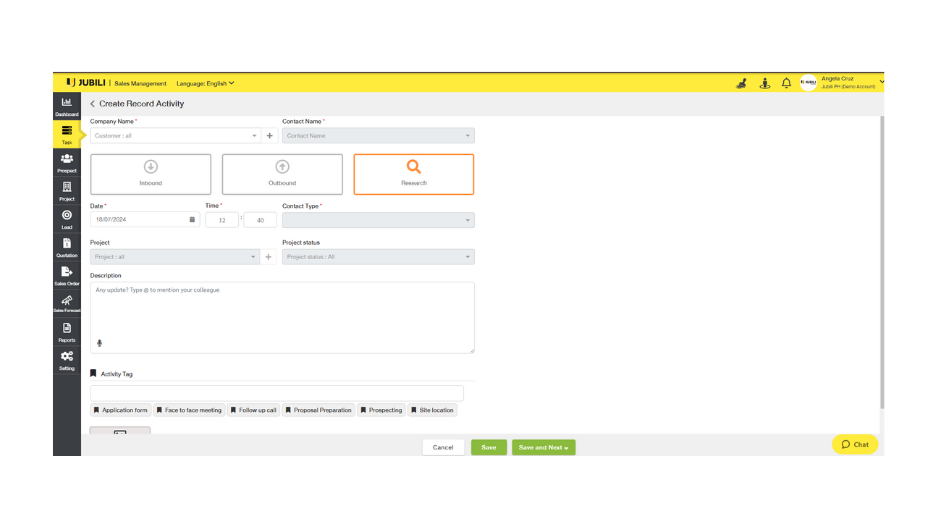Open the Dashboard sidebar icon
Screen dimensions: 938x528
(67, 105)
